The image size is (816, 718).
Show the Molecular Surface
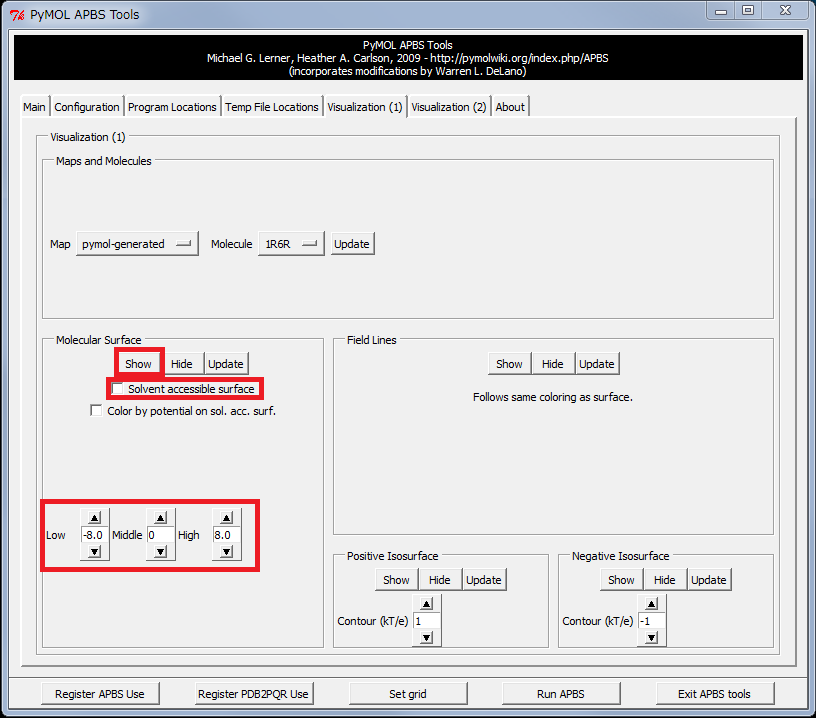138,364
